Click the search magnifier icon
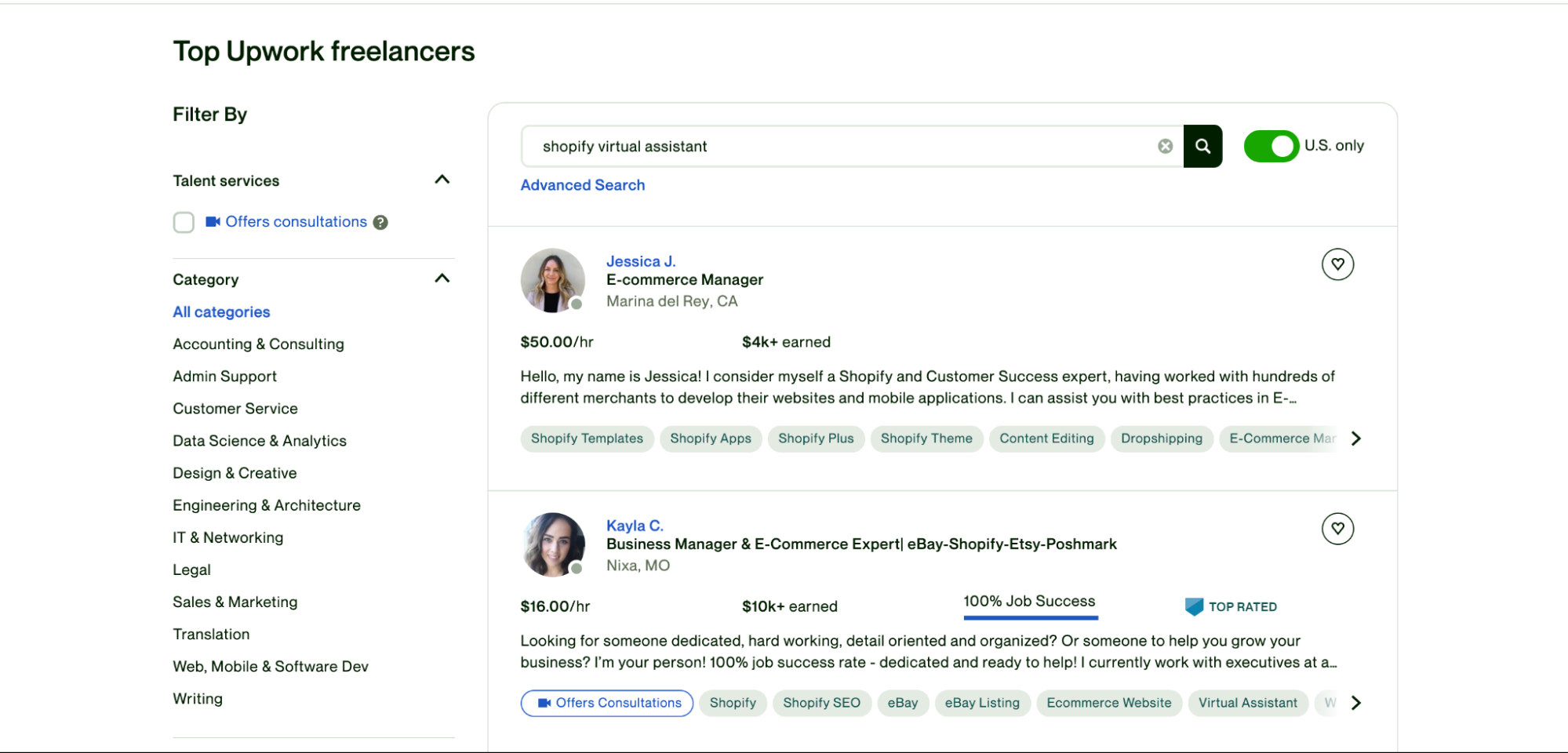This screenshot has width=1568, height=753. pos(1202,146)
